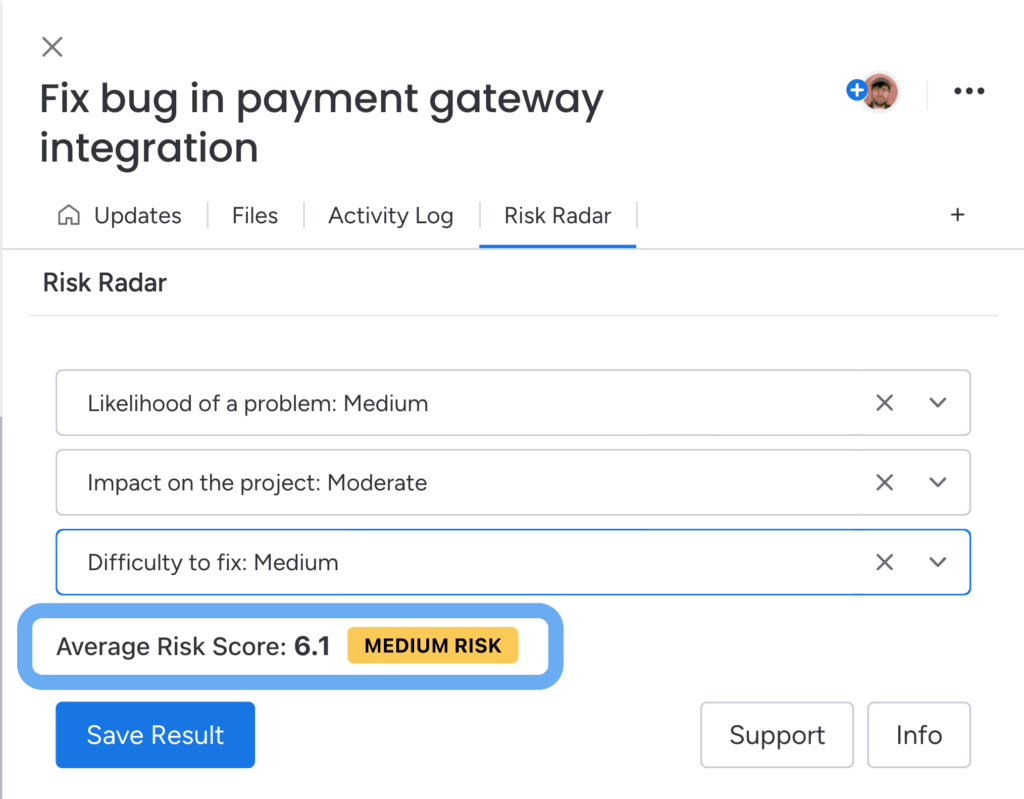Close the item panel with the X icon
Viewport: 1024px width, 799px height.
tap(52, 47)
